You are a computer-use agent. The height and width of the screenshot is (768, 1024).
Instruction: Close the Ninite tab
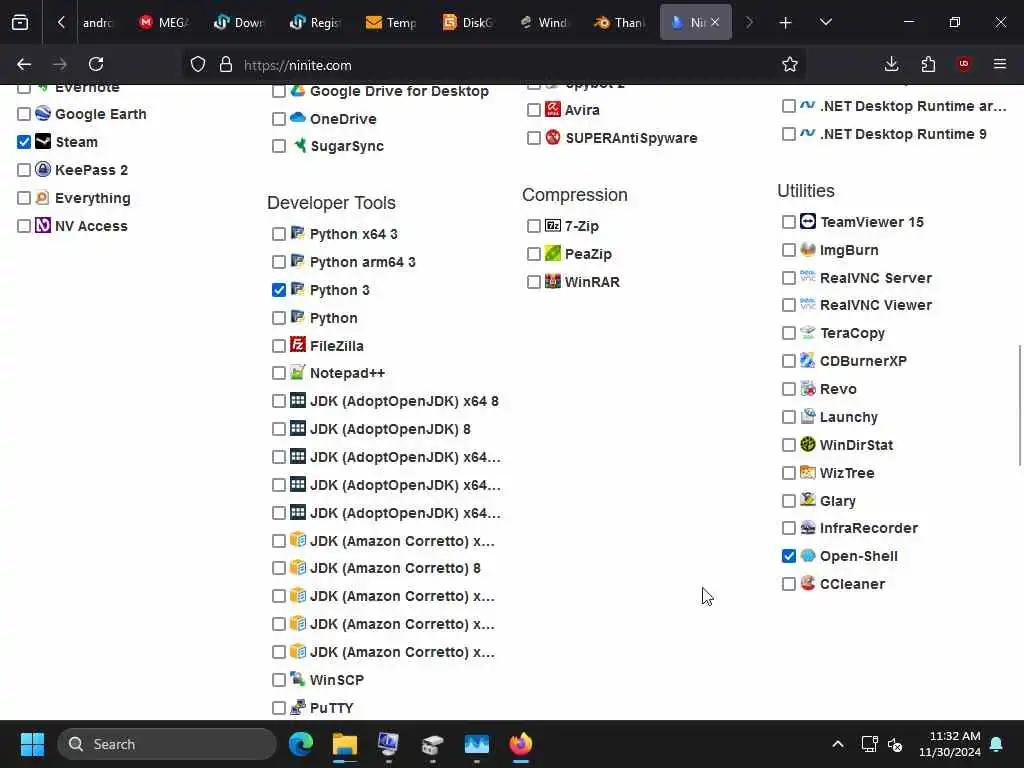715,22
